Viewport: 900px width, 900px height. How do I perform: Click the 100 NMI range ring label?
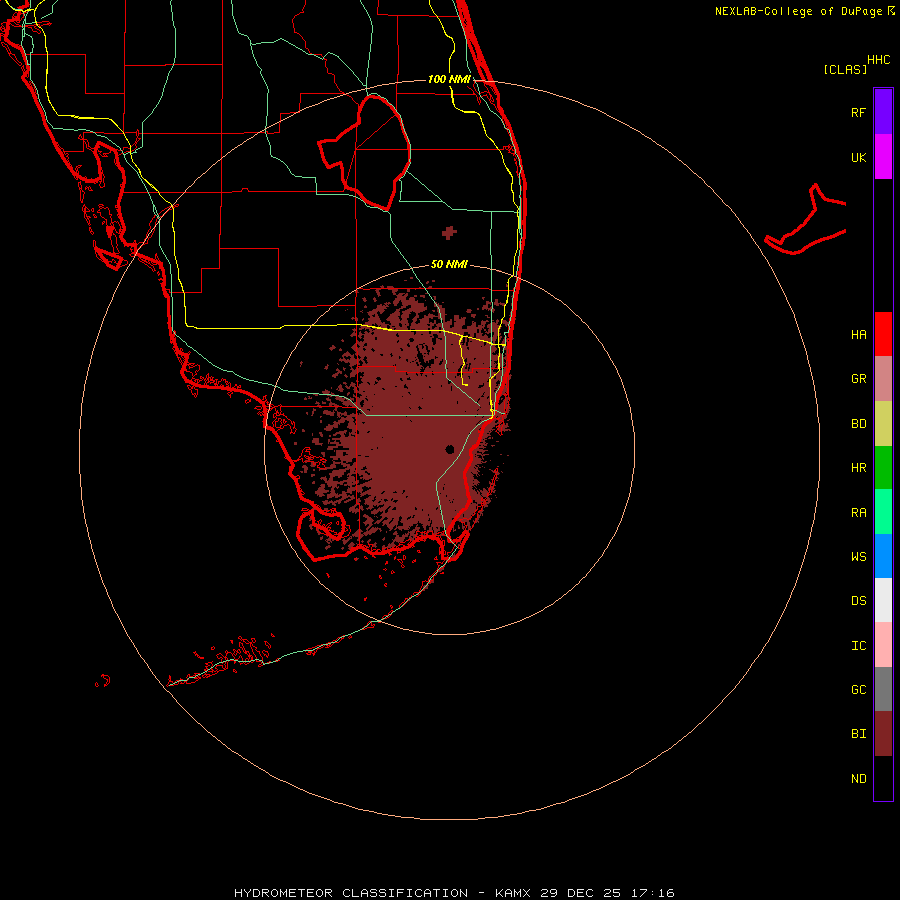pos(449,79)
